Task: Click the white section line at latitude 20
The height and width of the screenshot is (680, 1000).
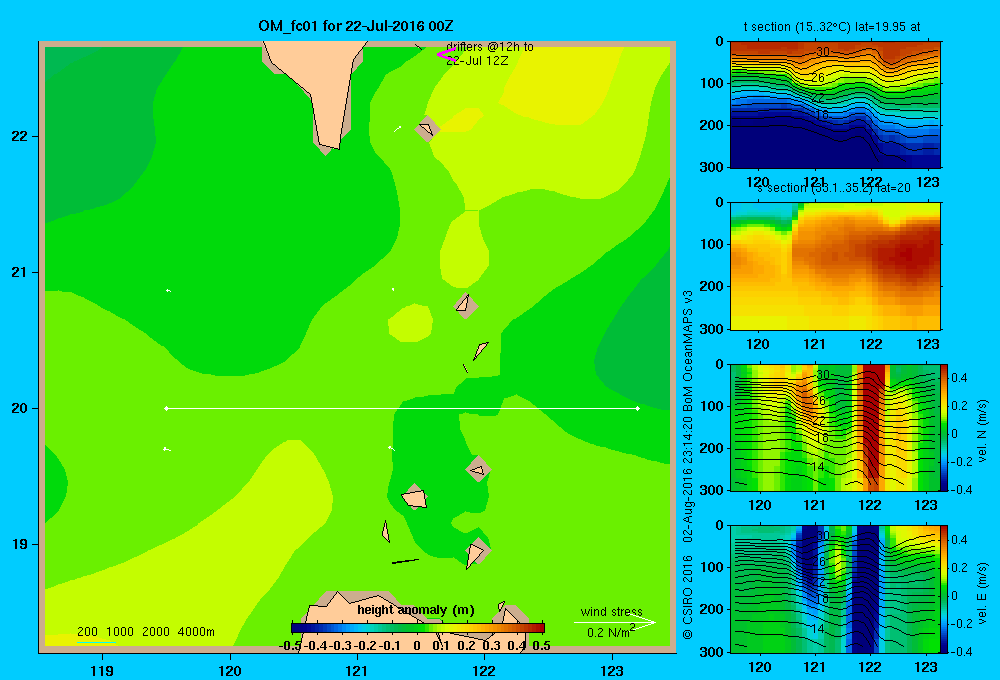Action: 402,408
